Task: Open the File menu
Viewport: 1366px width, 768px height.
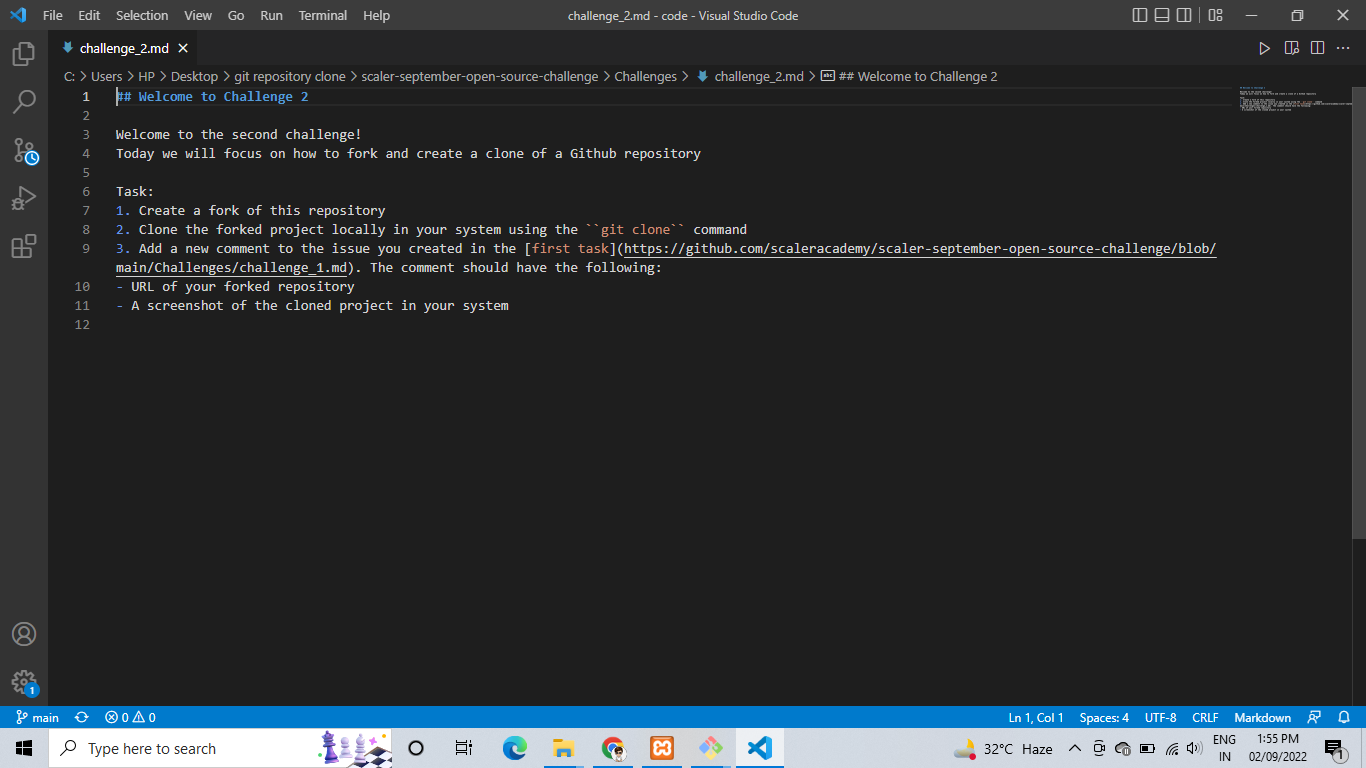Action: pyautogui.click(x=53, y=15)
